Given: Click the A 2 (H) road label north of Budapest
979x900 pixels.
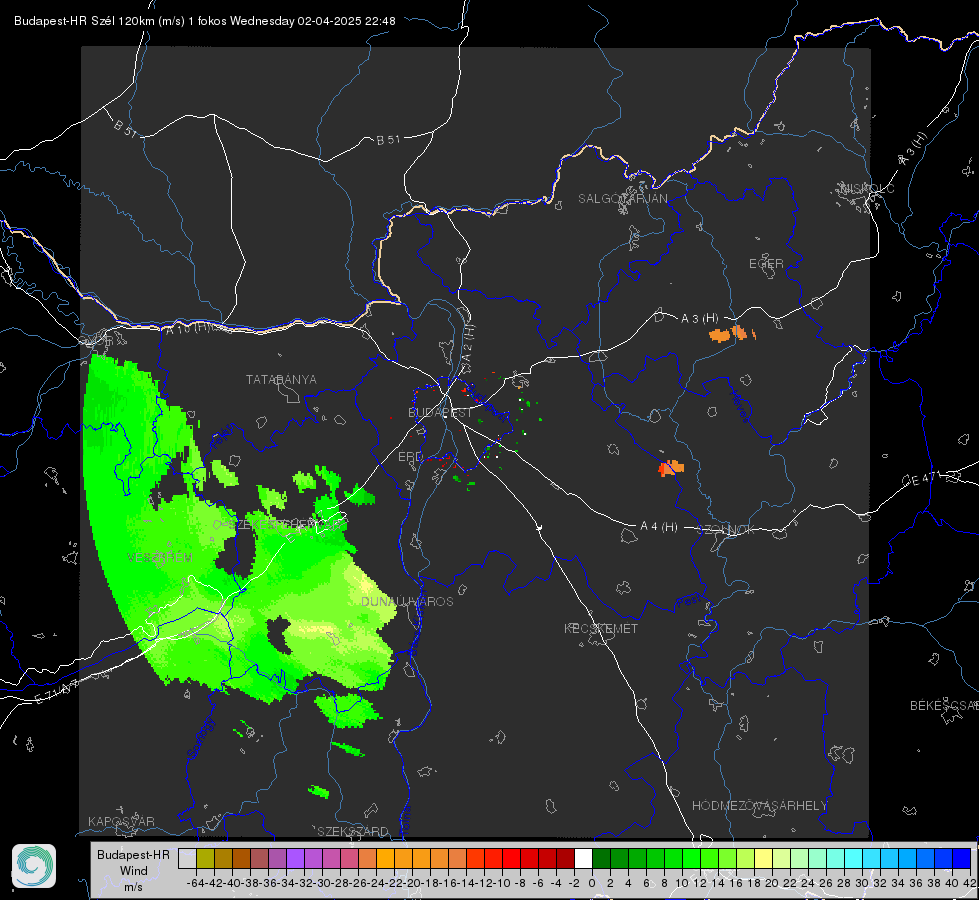Looking at the screenshot, I should point(468,343).
